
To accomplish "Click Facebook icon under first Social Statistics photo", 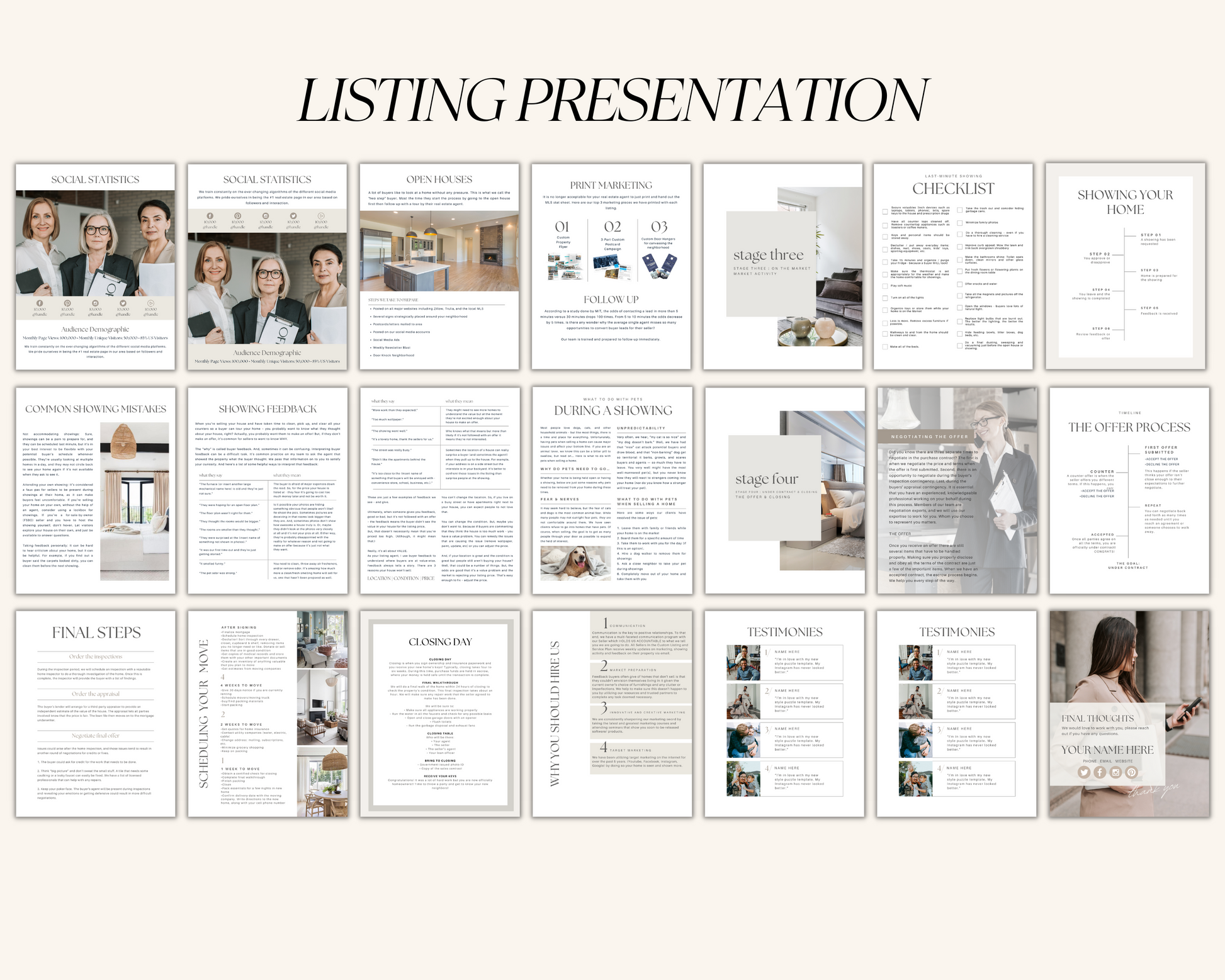I will (40, 303).
